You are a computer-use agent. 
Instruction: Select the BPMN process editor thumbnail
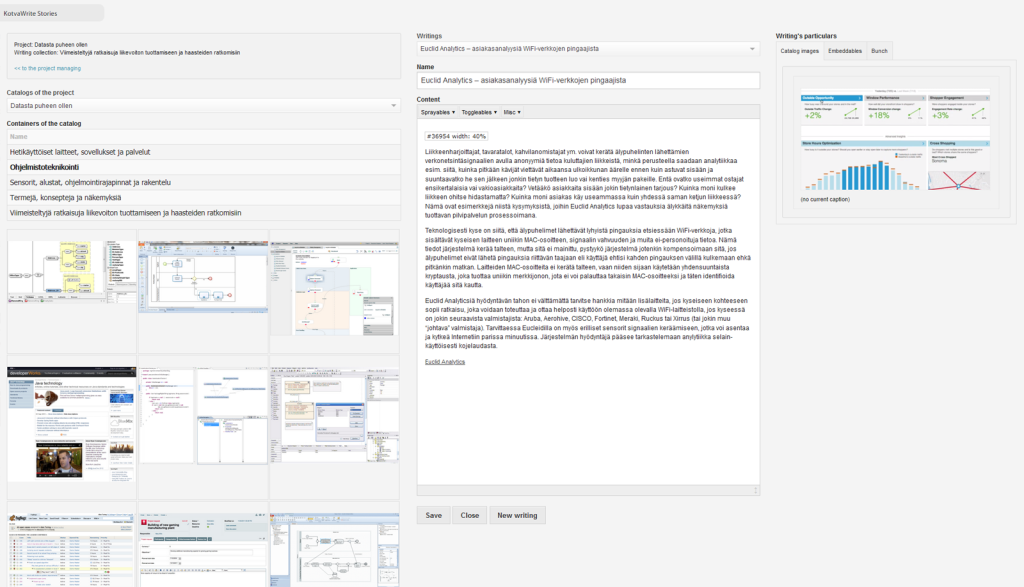click(x=203, y=276)
